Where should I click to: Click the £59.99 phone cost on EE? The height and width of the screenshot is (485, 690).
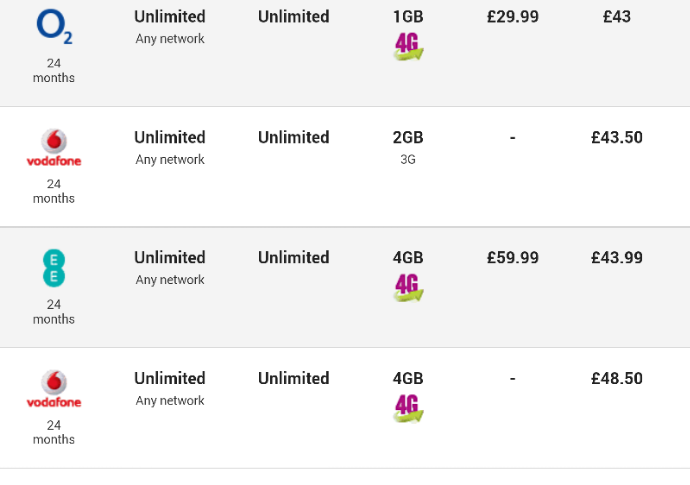tap(513, 257)
